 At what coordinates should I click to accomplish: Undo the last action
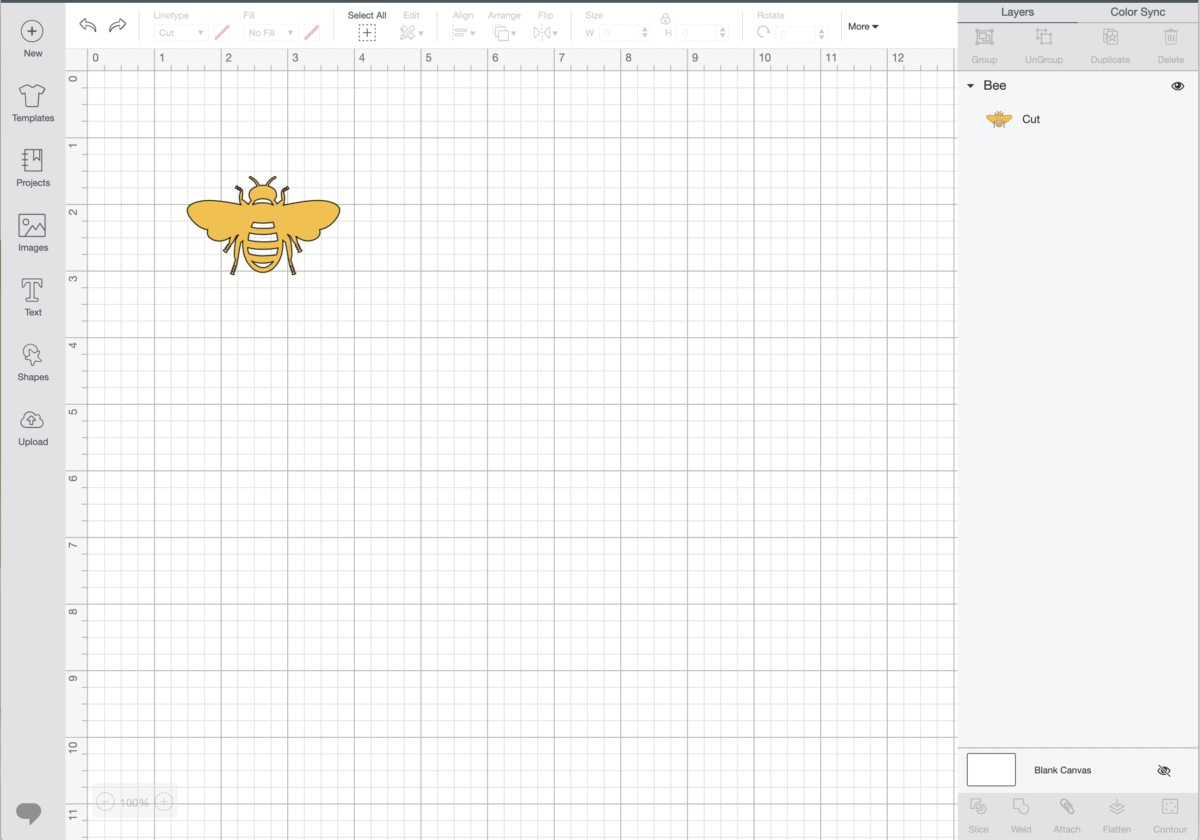(x=88, y=25)
